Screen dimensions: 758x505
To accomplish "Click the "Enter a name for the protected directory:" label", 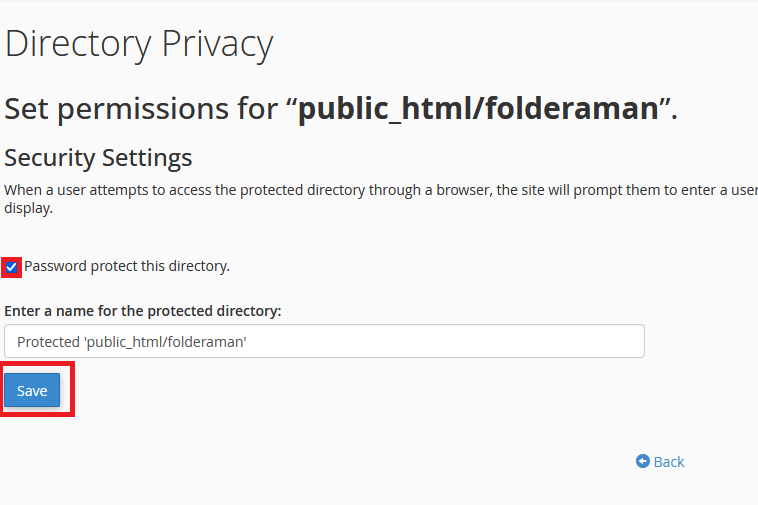I will pos(143,311).
